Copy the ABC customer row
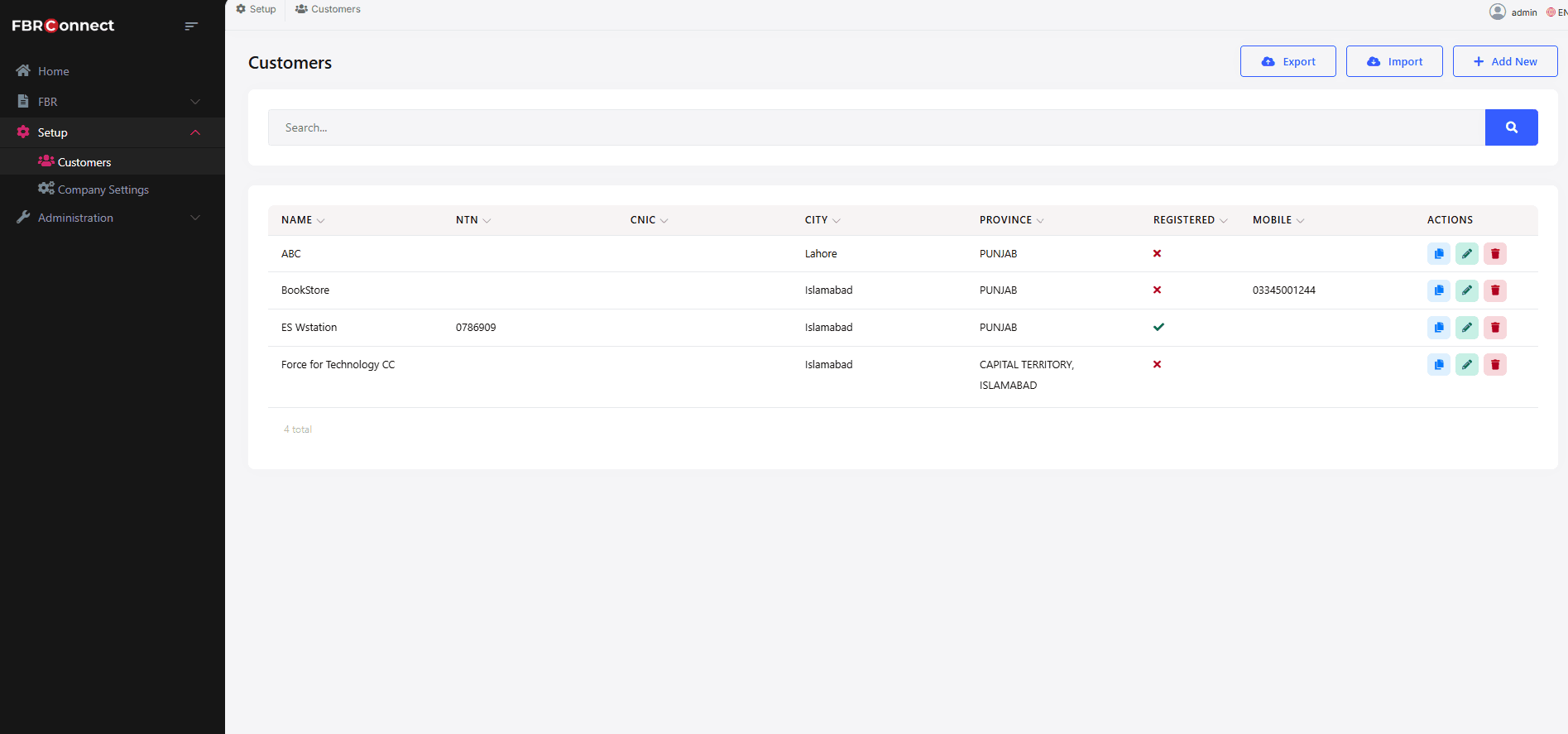The image size is (1568, 734). coord(1439,254)
